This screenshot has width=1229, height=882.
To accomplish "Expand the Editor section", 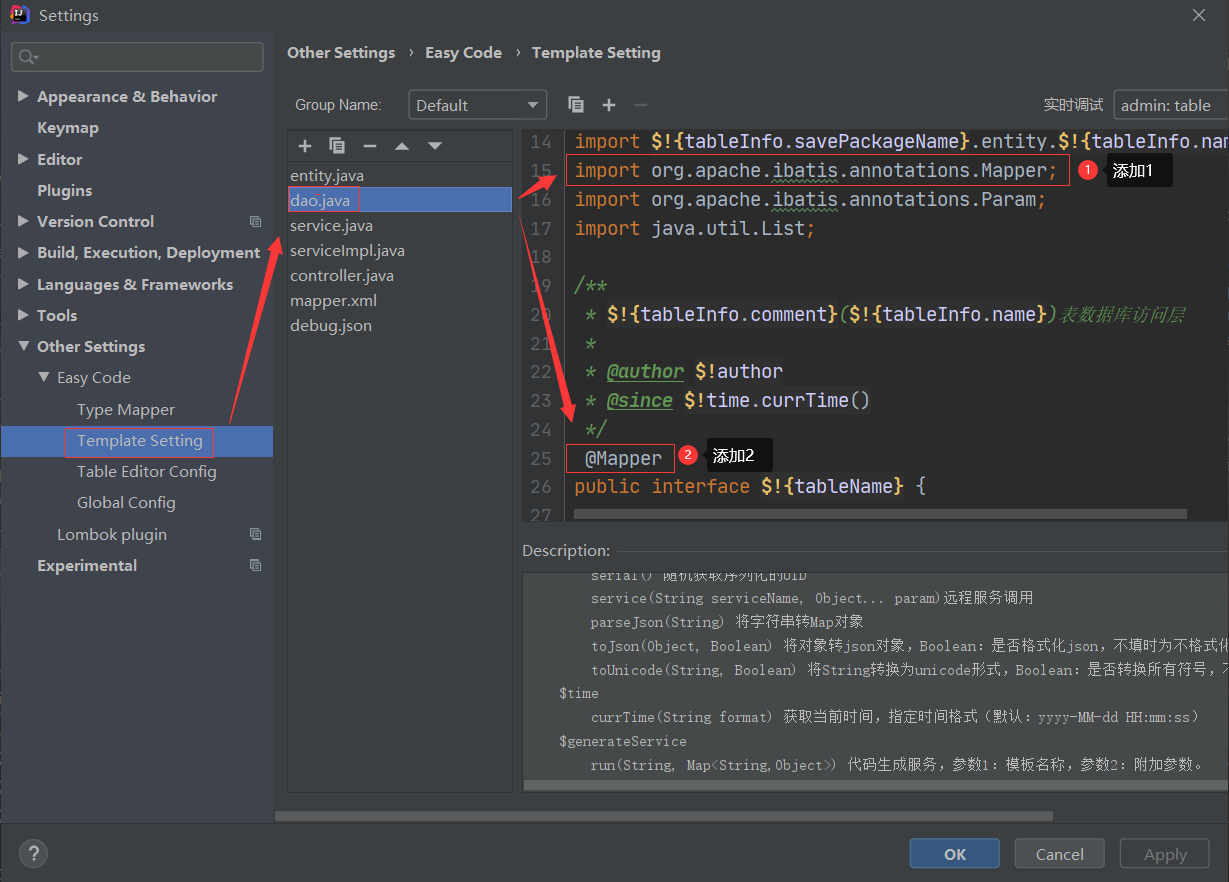I will click(x=23, y=159).
